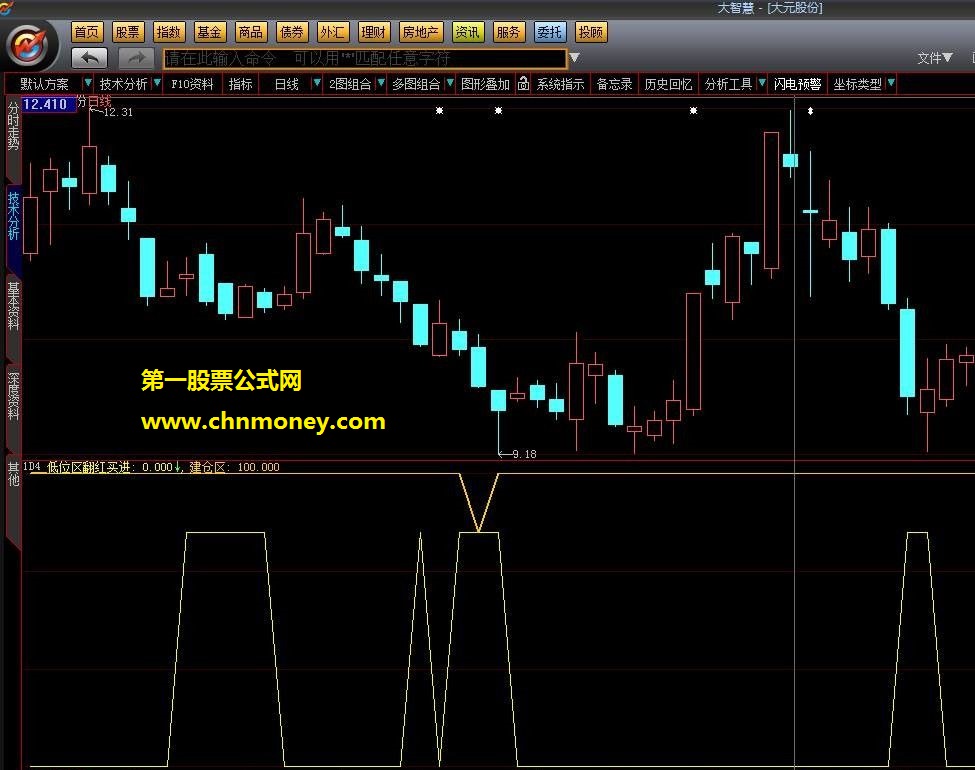Image resolution: width=975 pixels, height=770 pixels.
Task: Select the 日线 daily period
Action: pyautogui.click(x=287, y=84)
